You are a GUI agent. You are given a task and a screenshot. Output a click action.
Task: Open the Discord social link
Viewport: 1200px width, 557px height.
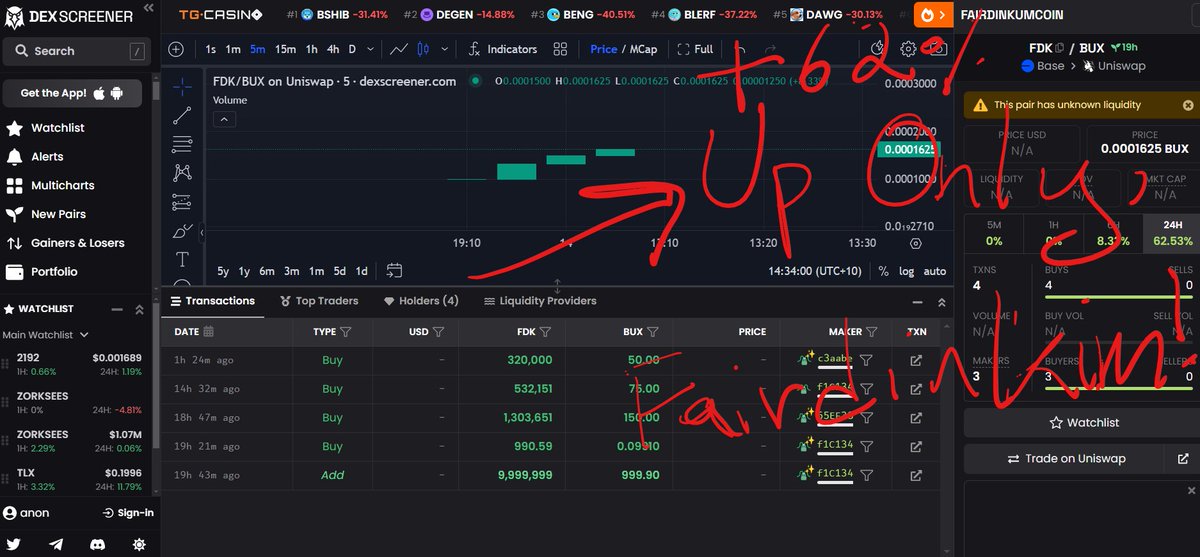coord(98,544)
